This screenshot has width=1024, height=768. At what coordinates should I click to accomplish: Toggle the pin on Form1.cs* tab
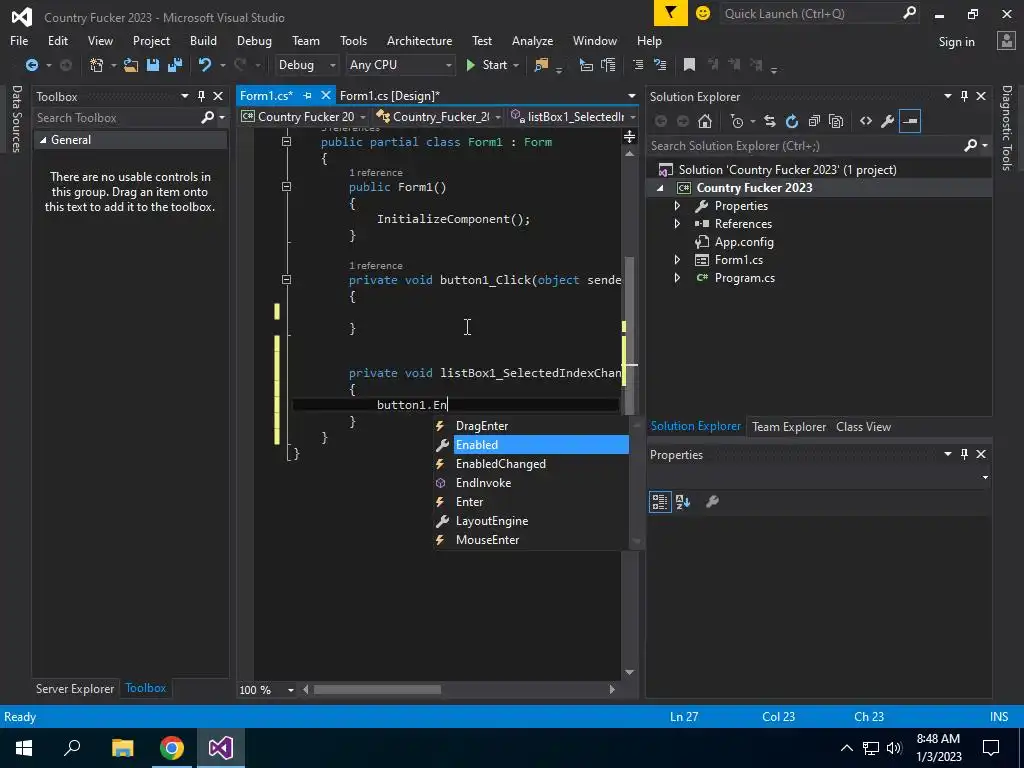(x=308, y=95)
